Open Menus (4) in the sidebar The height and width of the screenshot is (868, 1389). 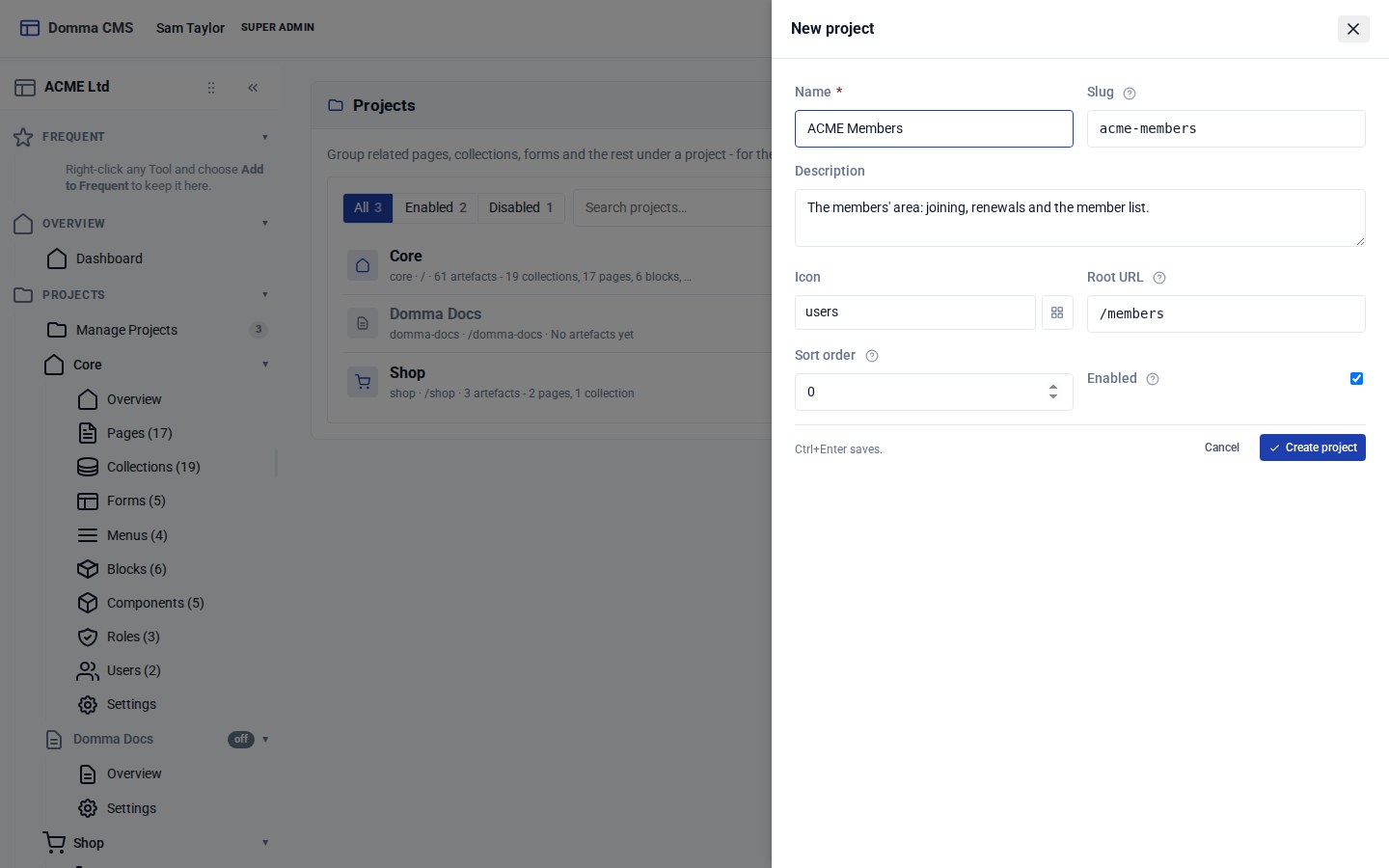[x=137, y=535]
